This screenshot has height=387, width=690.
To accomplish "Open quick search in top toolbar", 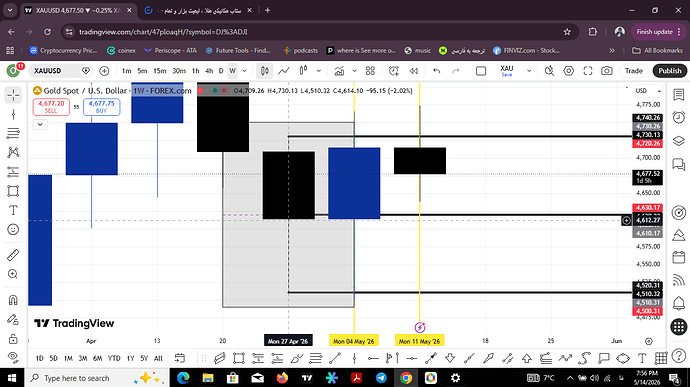I will point(549,70).
